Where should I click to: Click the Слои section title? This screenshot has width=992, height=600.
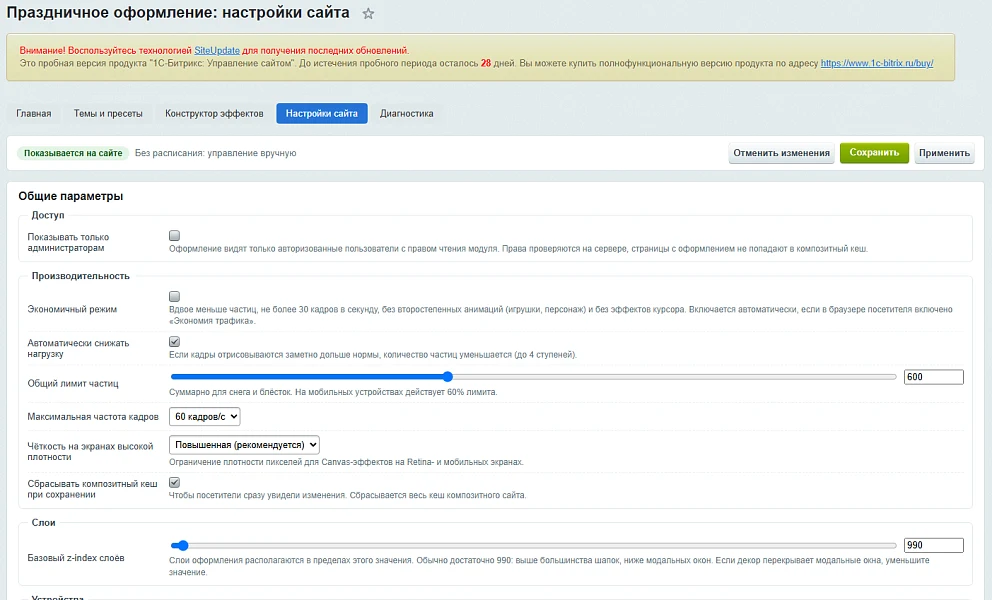coord(44,523)
